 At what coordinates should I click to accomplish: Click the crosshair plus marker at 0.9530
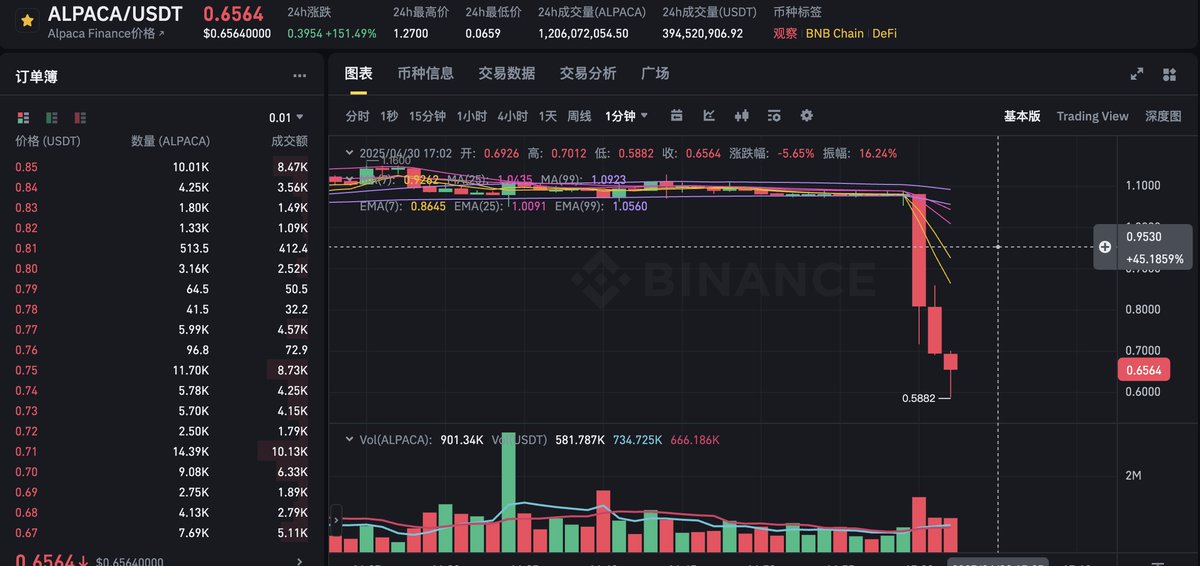click(x=1105, y=247)
